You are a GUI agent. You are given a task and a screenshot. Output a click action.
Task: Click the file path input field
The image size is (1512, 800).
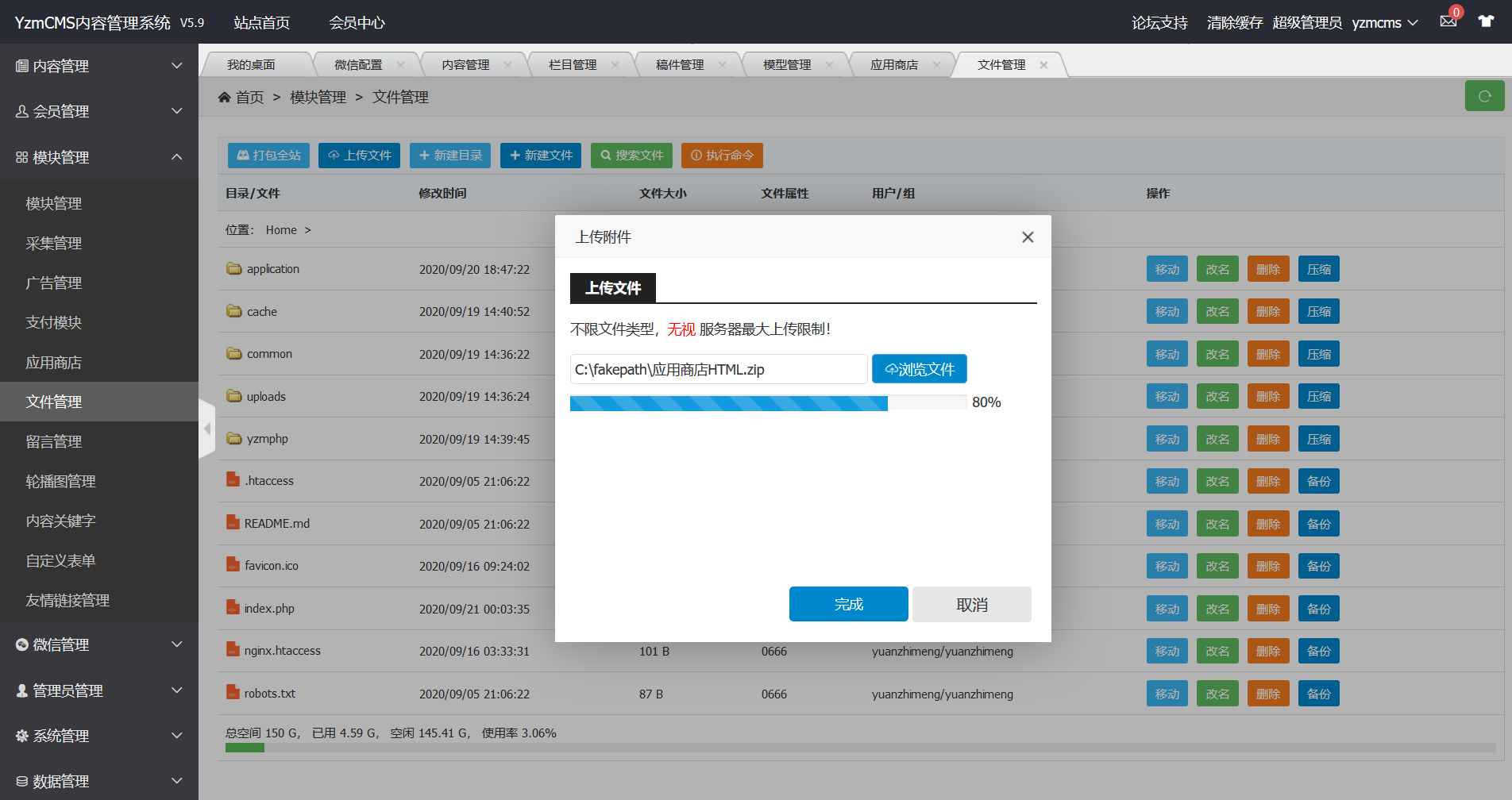click(718, 369)
